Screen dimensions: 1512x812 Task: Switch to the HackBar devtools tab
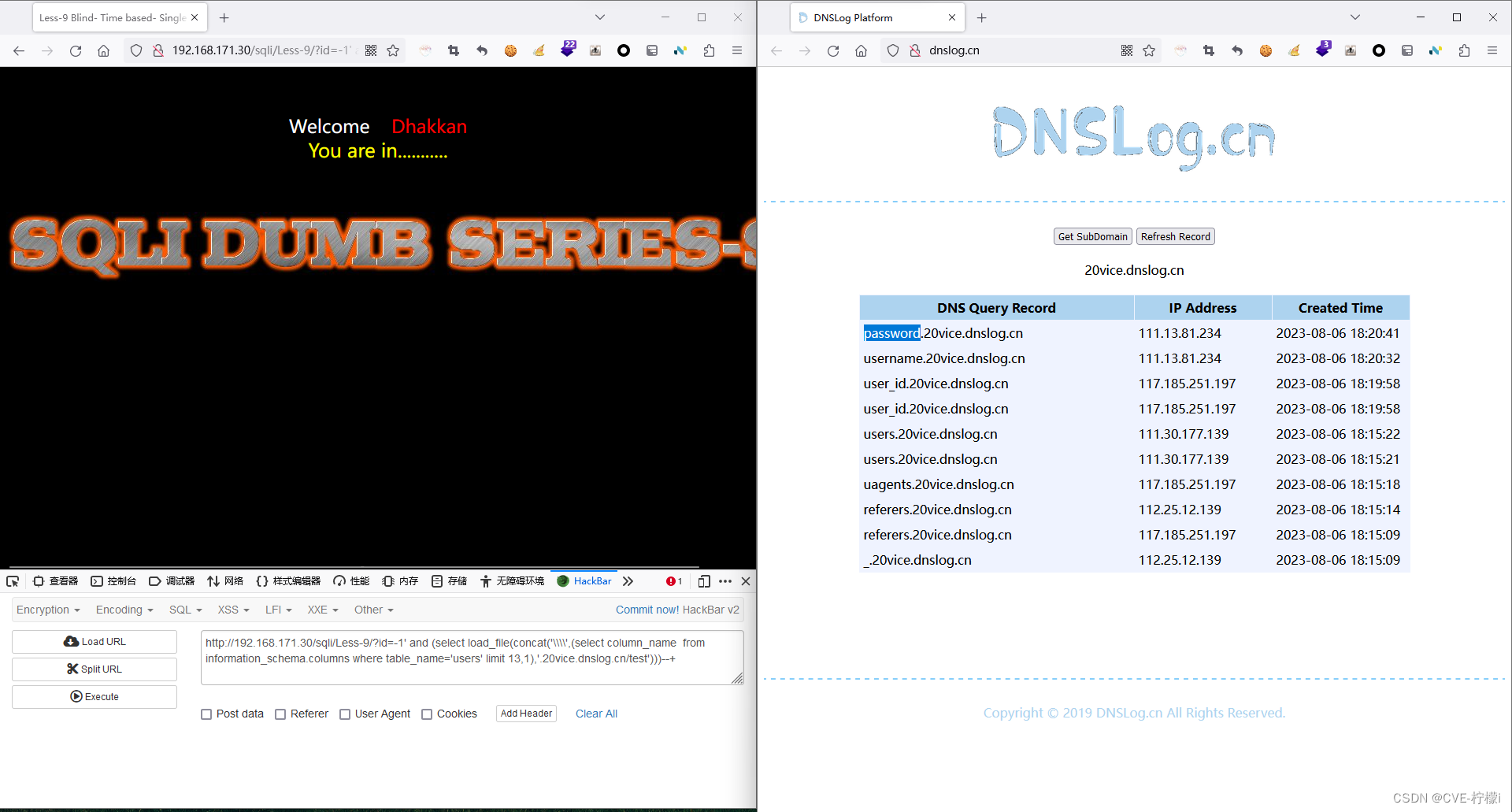click(x=584, y=581)
